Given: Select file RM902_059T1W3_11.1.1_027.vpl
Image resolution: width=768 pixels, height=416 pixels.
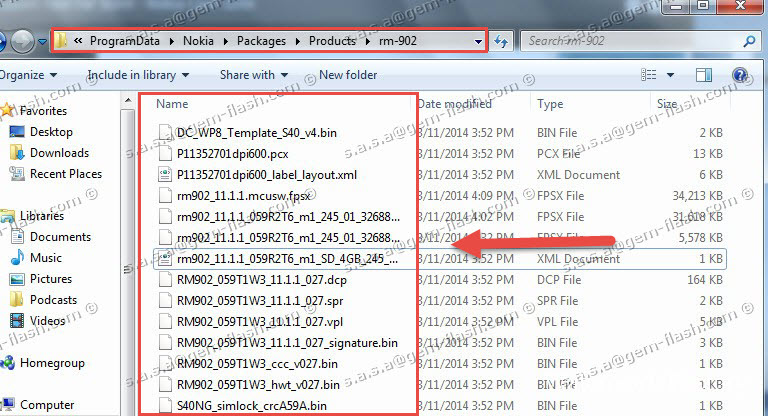Looking at the screenshot, I should pyautogui.click(x=260, y=322).
